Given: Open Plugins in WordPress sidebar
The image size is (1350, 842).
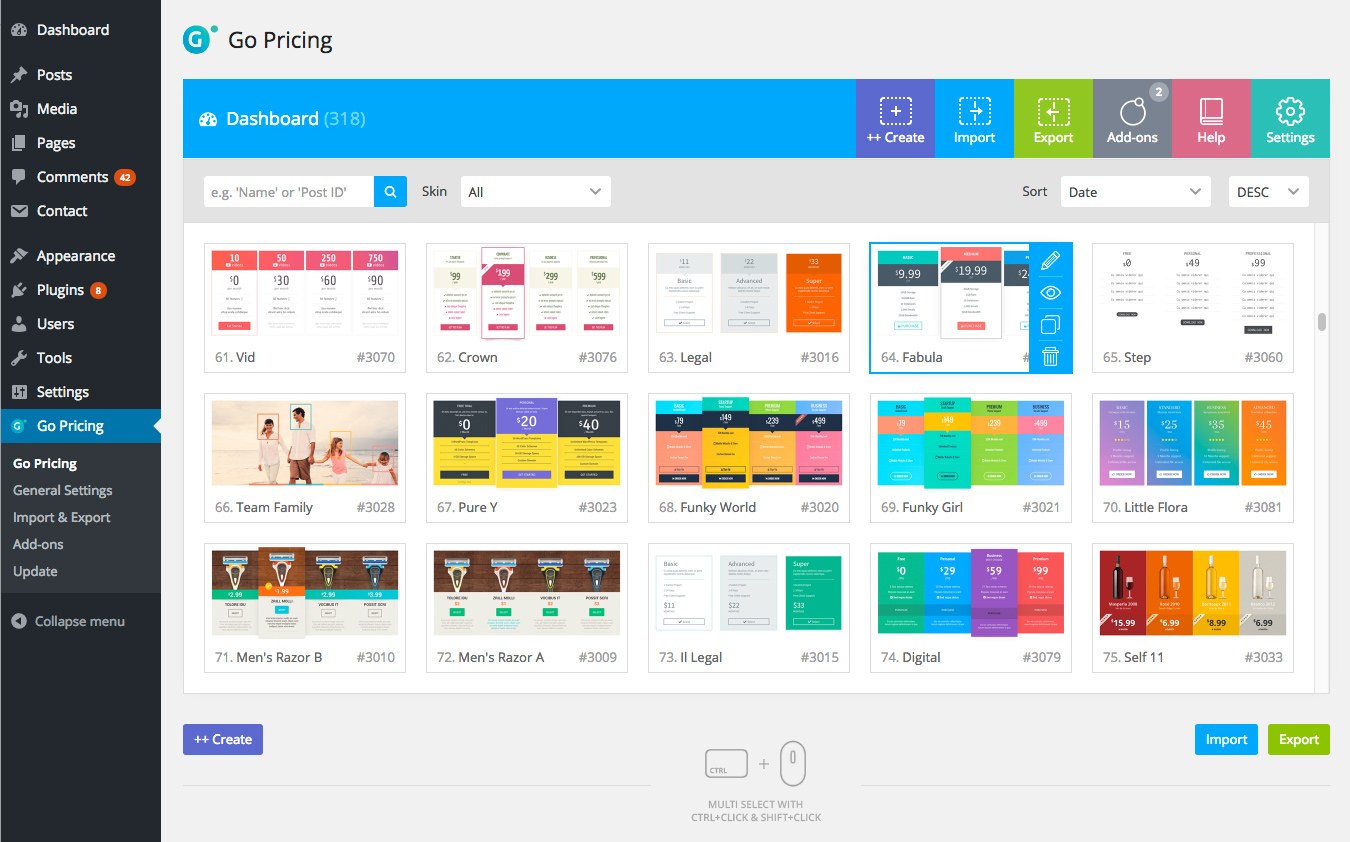Looking at the screenshot, I should [x=60, y=290].
